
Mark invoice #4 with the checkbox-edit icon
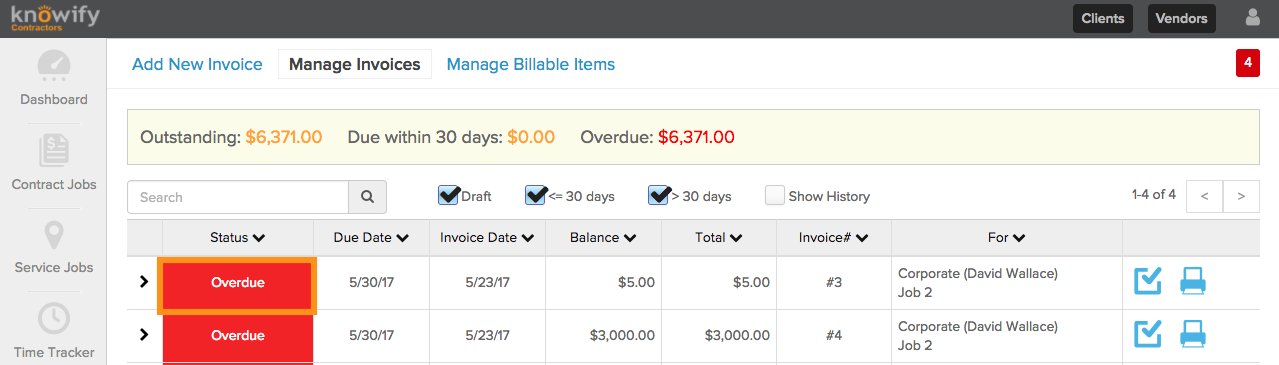[1148, 335]
